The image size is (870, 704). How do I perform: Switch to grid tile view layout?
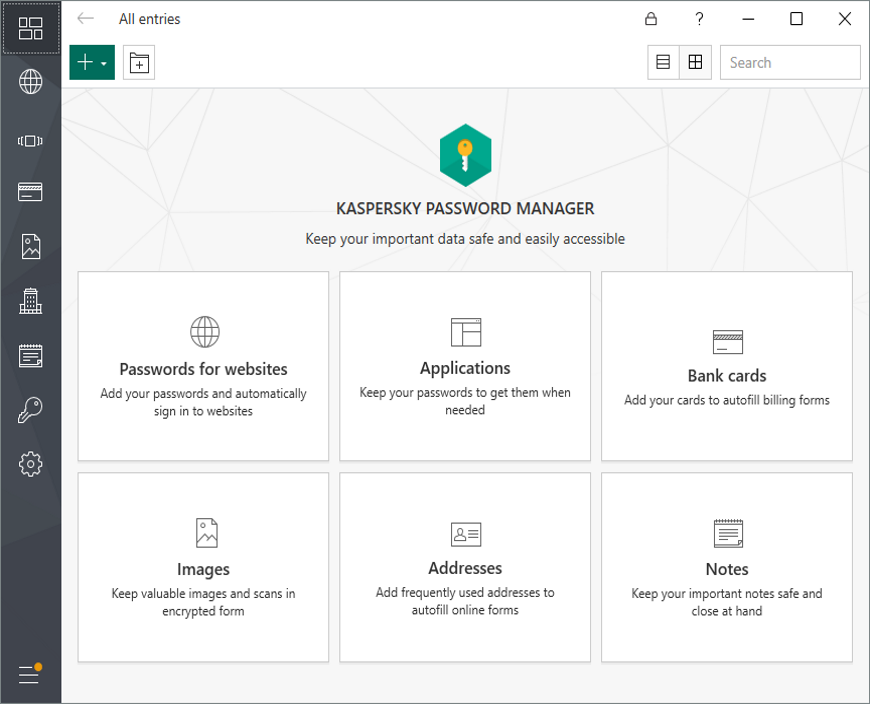pyautogui.click(x=695, y=63)
